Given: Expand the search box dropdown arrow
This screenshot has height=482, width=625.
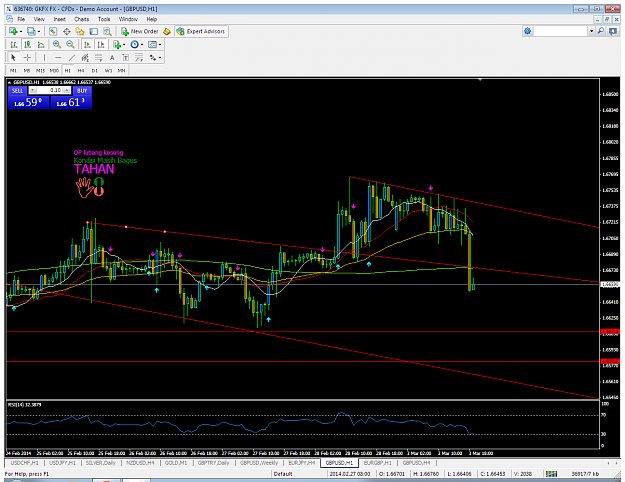Looking at the screenshot, I should 592,31.
